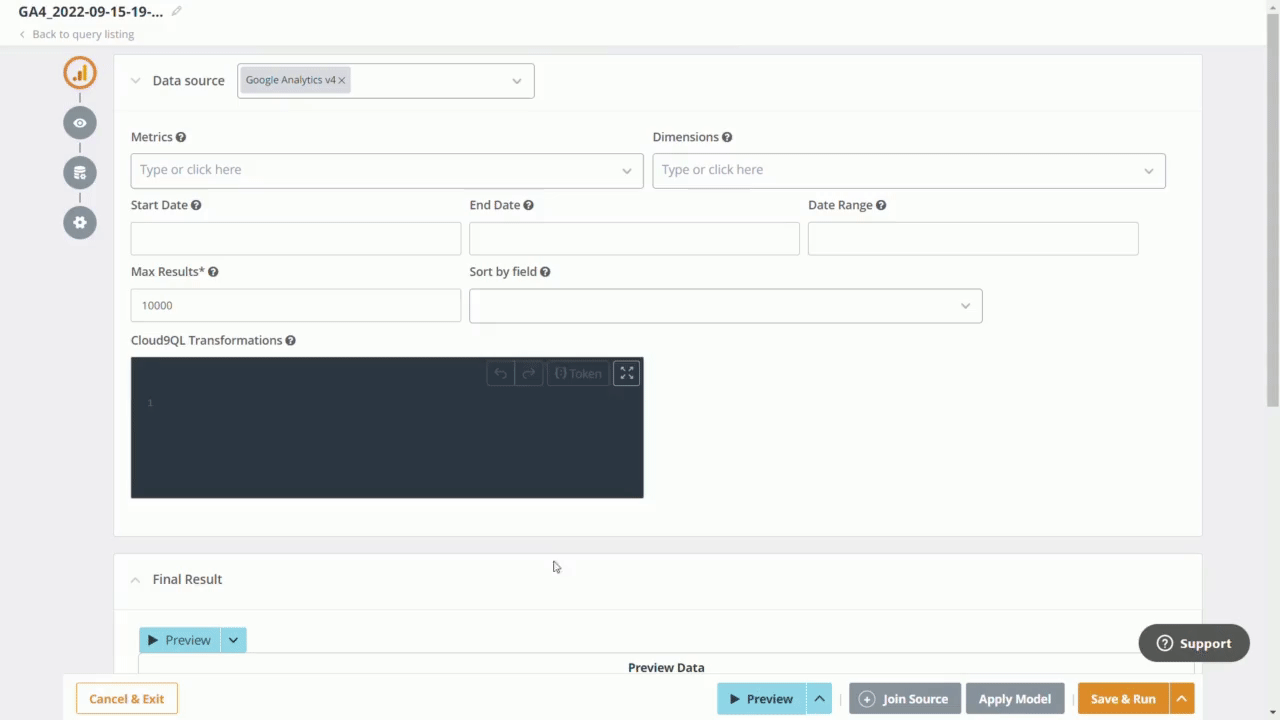
Task: Click the gear settings step icon
Action: click(80, 222)
